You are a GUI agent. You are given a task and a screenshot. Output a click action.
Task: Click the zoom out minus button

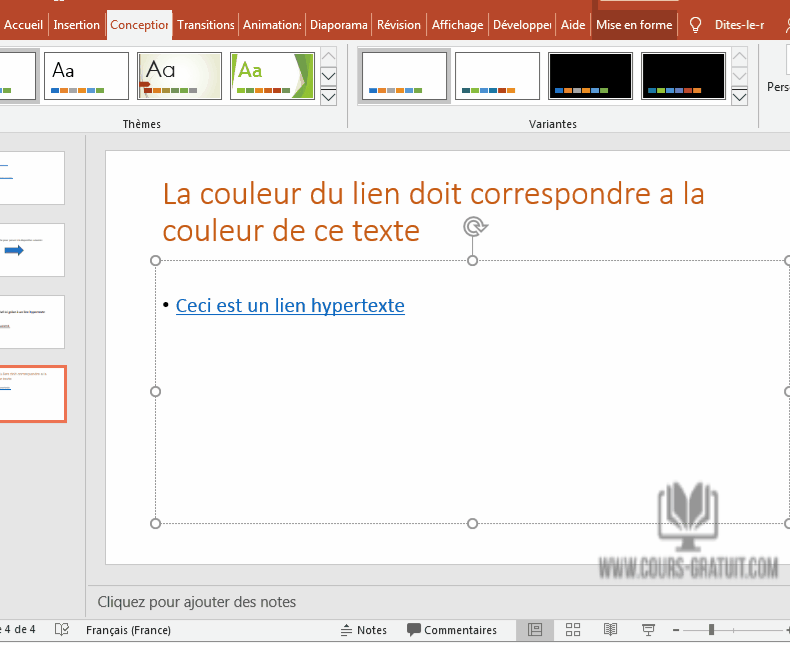tap(676, 630)
